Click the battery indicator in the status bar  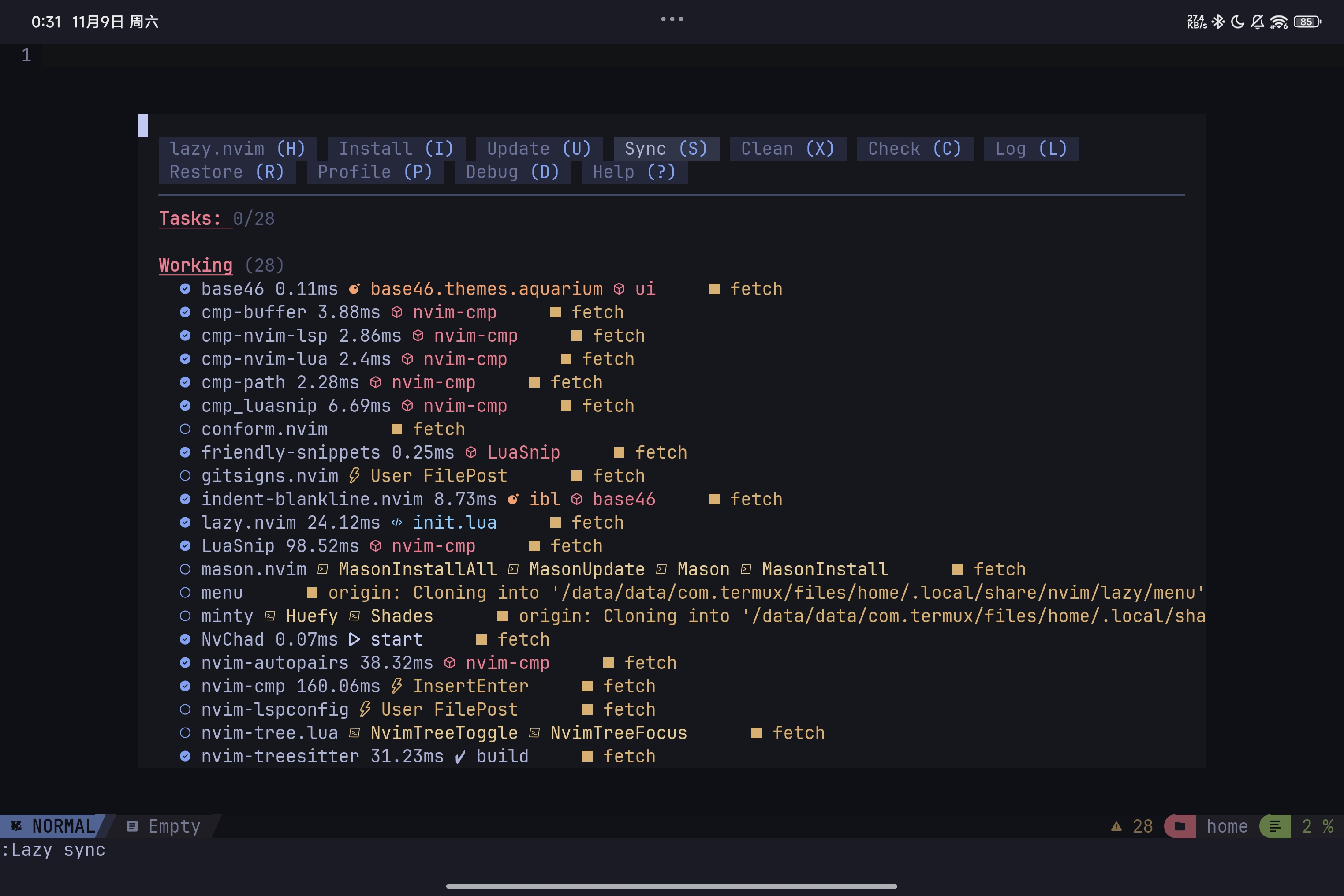(1307, 22)
